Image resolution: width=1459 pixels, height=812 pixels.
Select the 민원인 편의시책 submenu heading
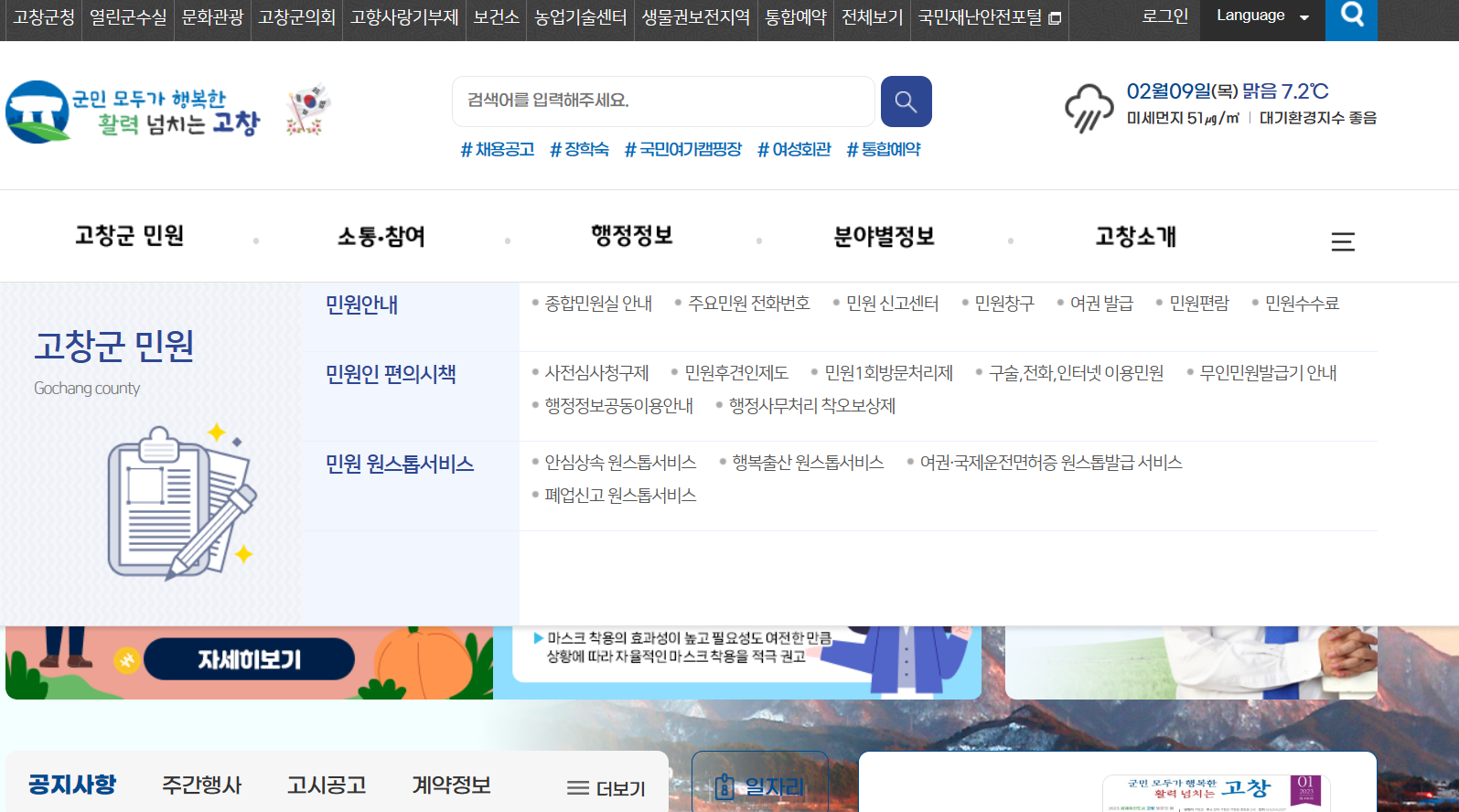tap(391, 374)
